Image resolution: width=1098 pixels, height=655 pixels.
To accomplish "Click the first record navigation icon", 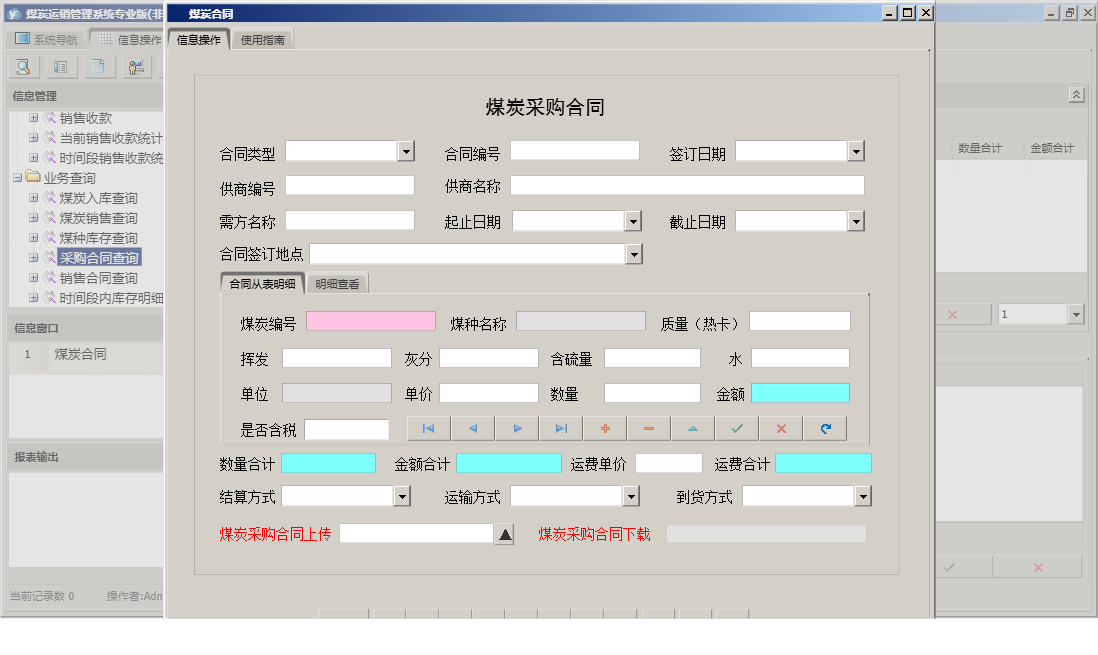I will [428, 427].
